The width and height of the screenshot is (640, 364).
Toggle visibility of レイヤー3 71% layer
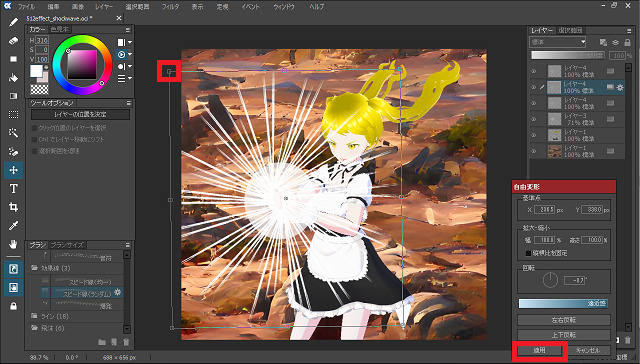click(x=533, y=119)
